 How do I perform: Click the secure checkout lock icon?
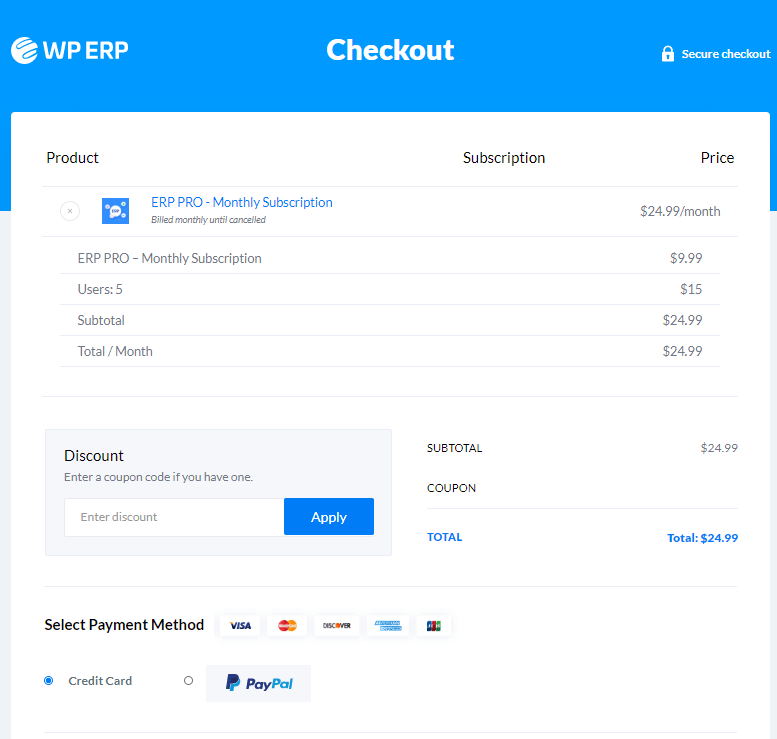coord(667,54)
